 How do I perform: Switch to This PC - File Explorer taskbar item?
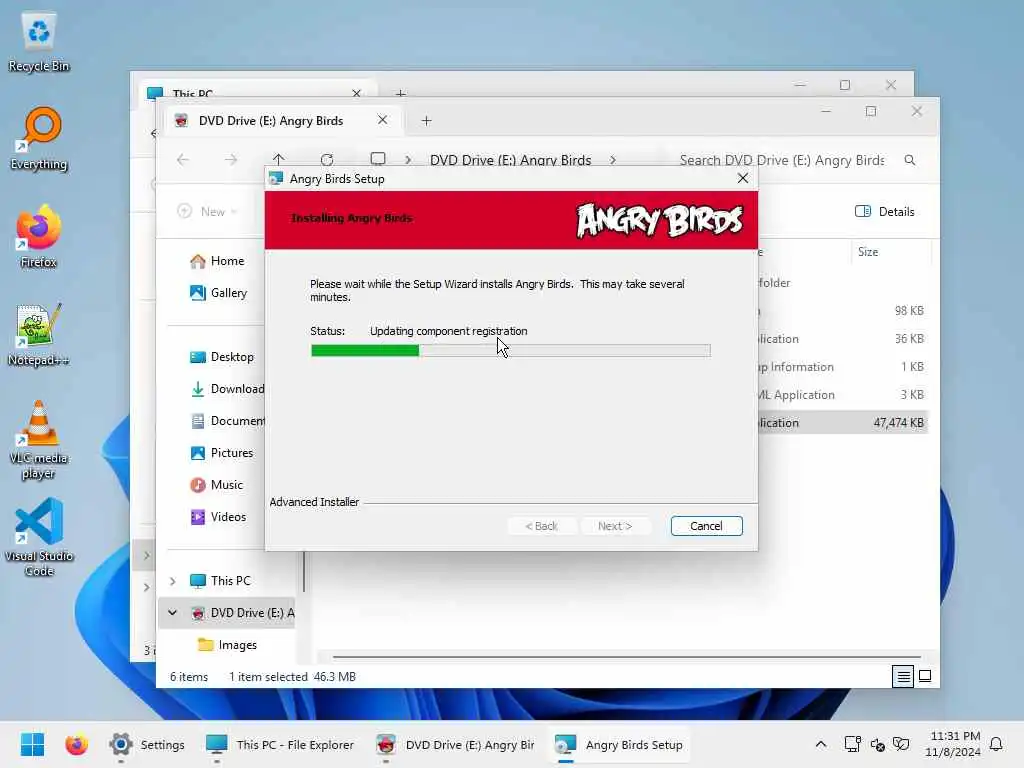[280, 744]
